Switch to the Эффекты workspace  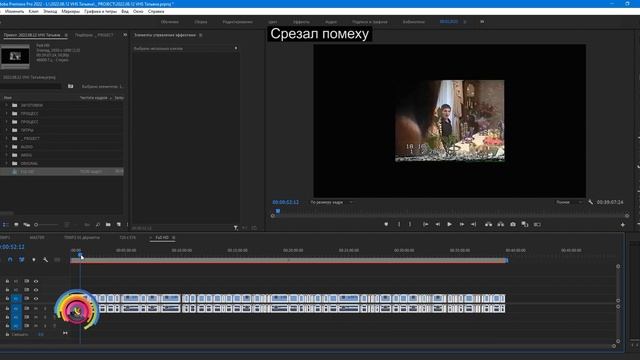tap(301, 22)
